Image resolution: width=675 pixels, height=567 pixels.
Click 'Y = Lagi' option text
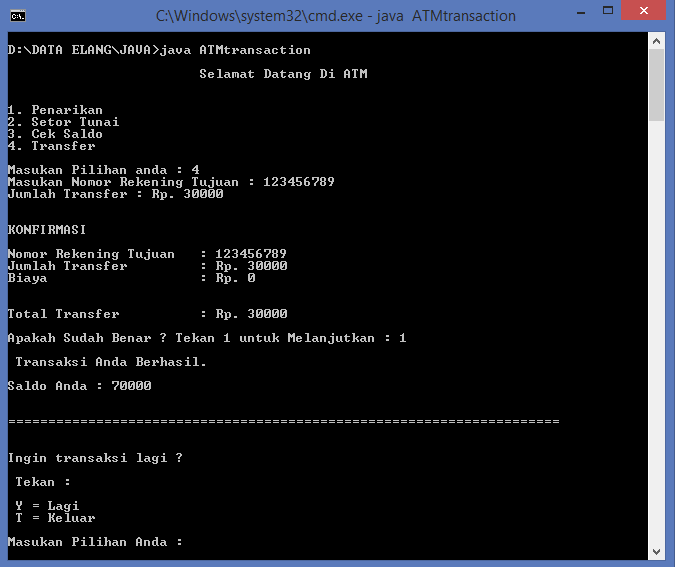click(x=47, y=506)
